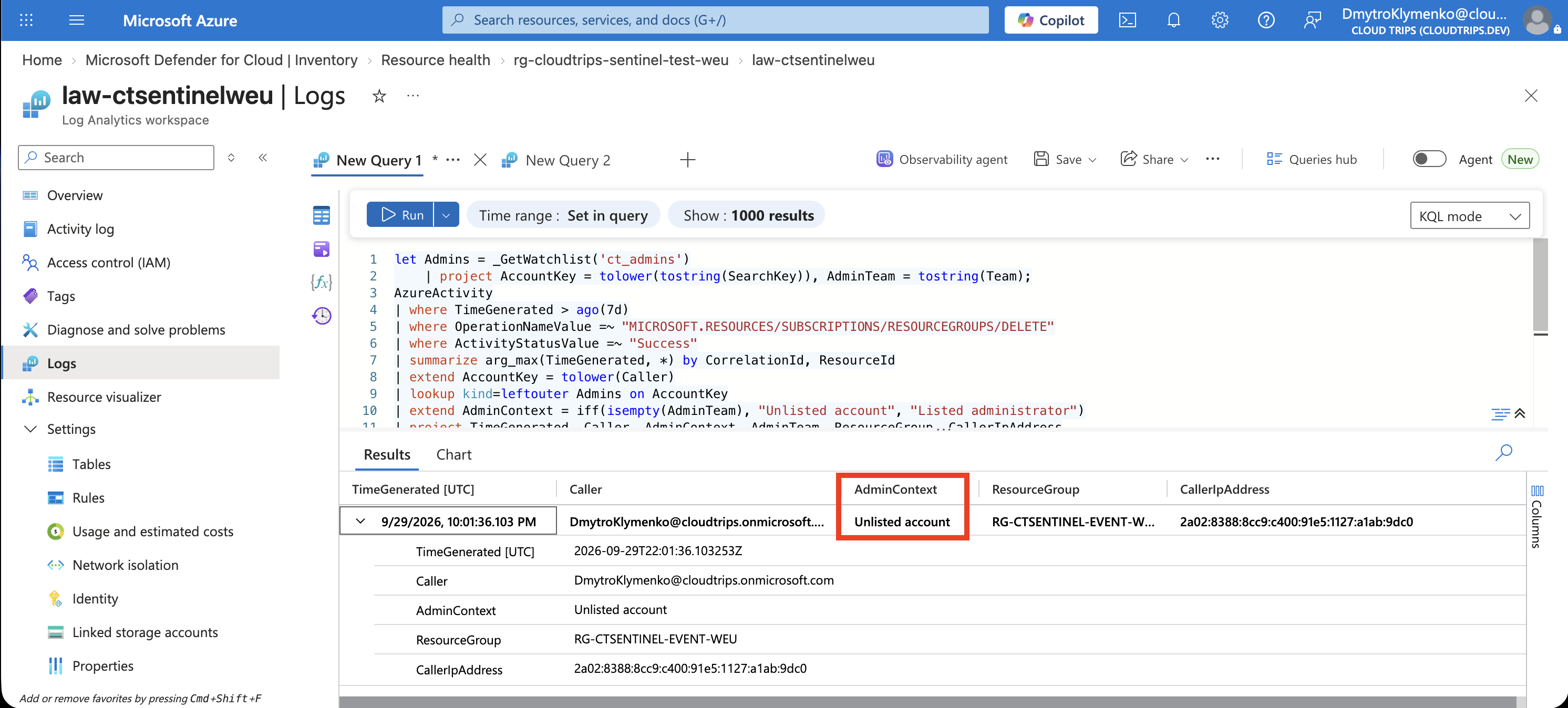This screenshot has height=708, width=1568.
Task: Open the Query history clock icon
Action: point(322,315)
